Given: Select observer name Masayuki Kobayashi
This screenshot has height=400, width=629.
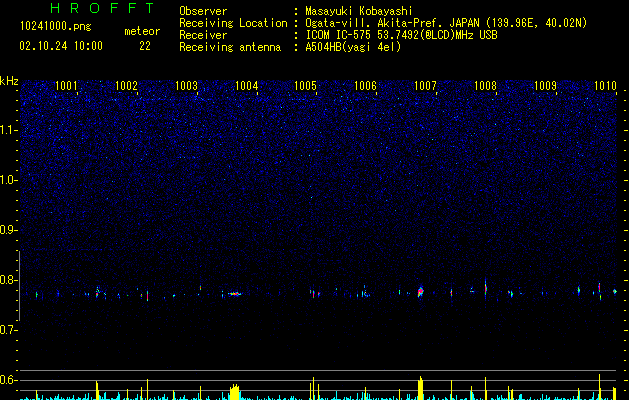Looking at the screenshot, I should coord(359,11).
